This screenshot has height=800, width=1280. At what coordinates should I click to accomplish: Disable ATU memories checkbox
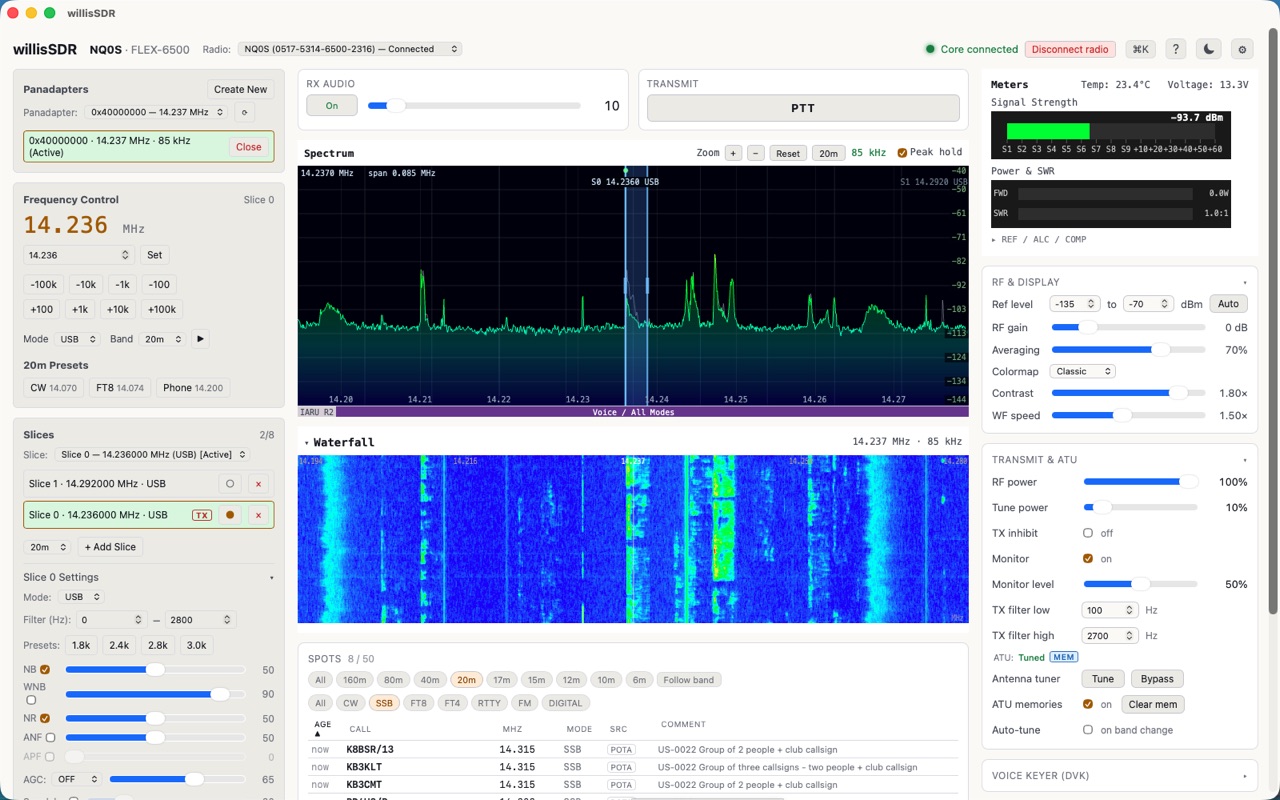1088,704
